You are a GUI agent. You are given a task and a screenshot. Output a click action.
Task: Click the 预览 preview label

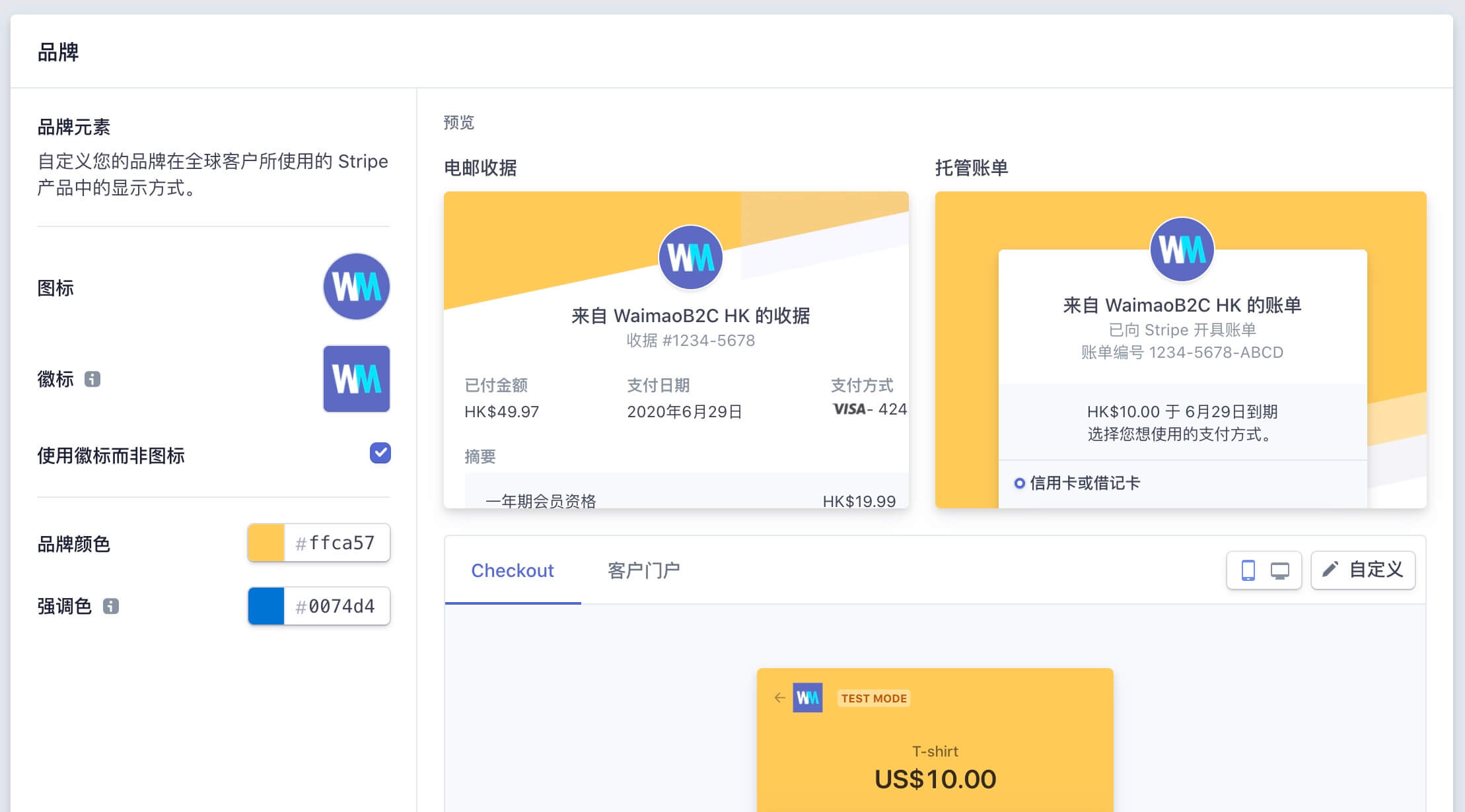click(x=459, y=122)
